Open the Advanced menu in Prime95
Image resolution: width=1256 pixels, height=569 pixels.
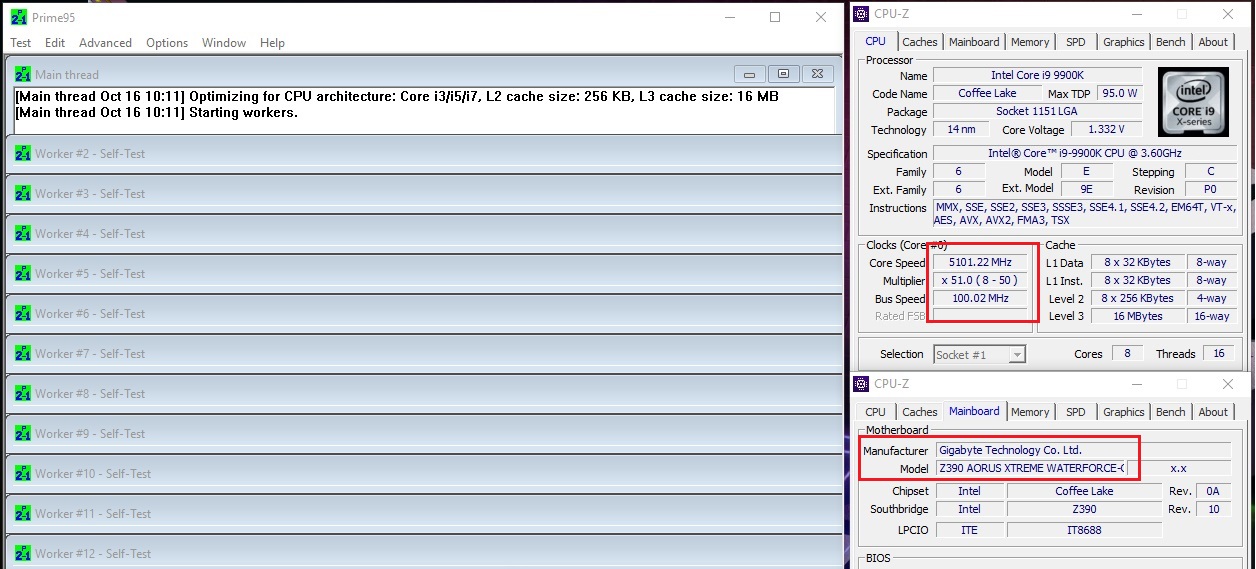105,43
